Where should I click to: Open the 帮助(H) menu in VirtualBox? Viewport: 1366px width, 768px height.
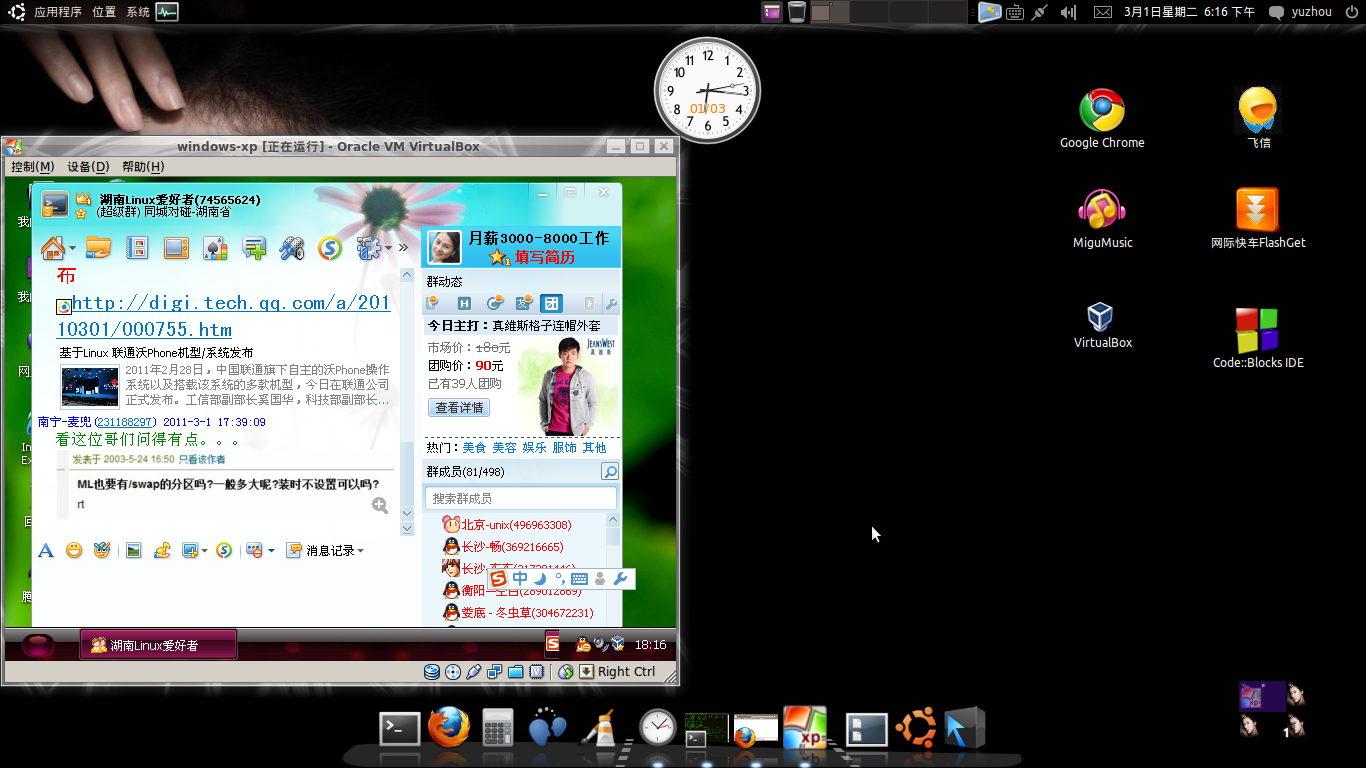click(143, 167)
